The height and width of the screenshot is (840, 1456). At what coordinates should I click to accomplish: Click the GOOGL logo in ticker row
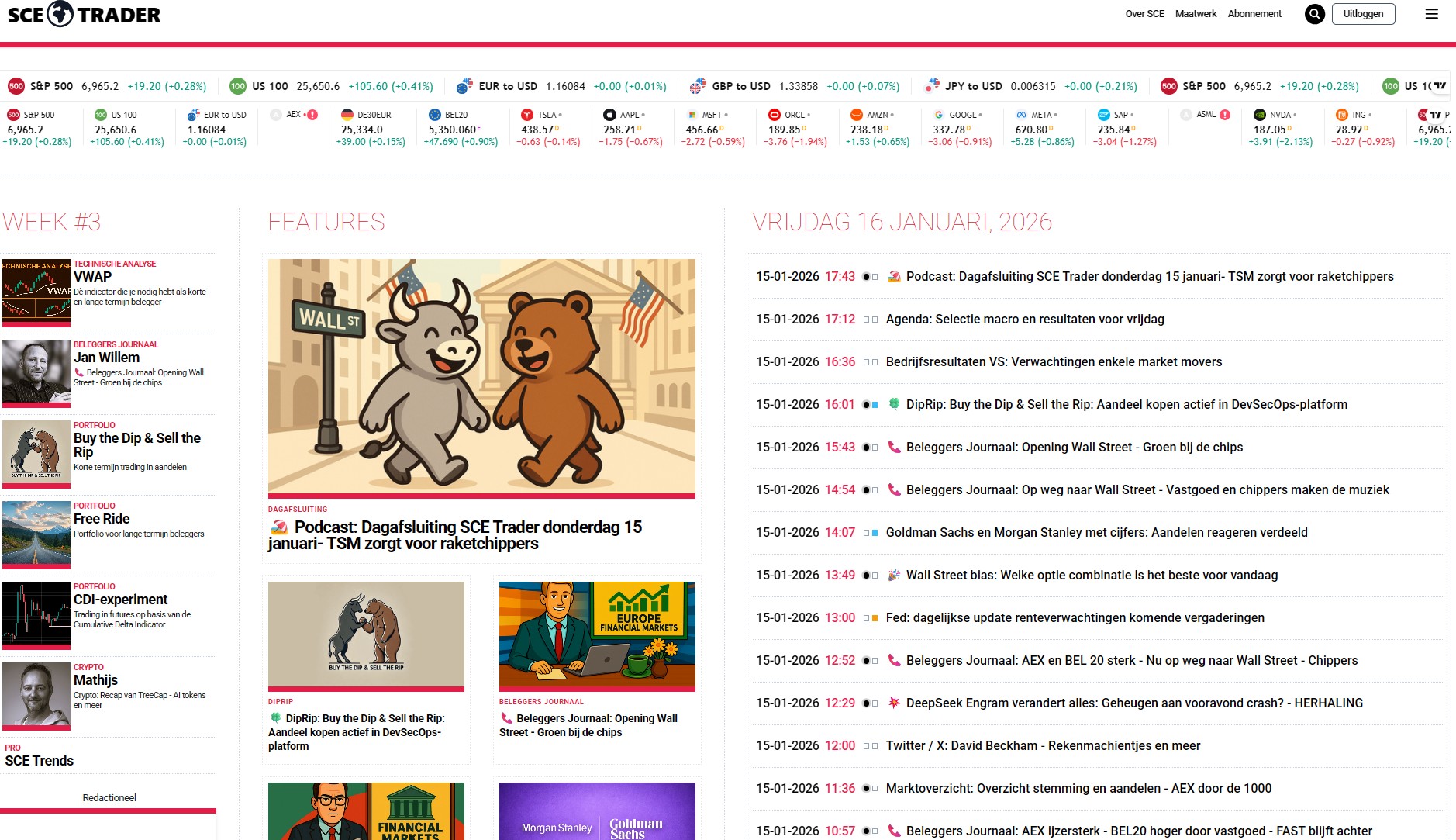[x=939, y=115]
